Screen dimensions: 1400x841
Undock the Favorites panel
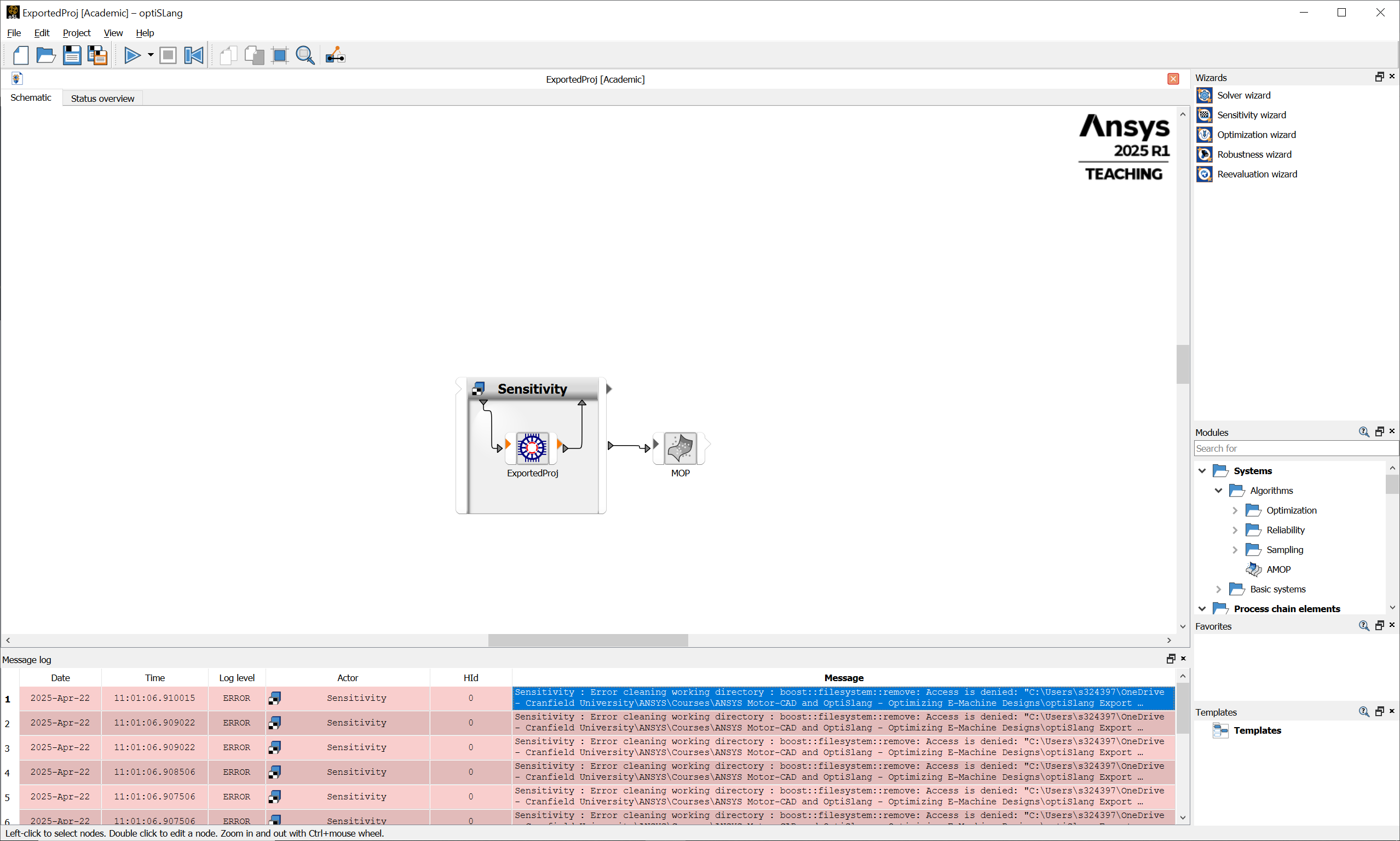[x=1380, y=626]
